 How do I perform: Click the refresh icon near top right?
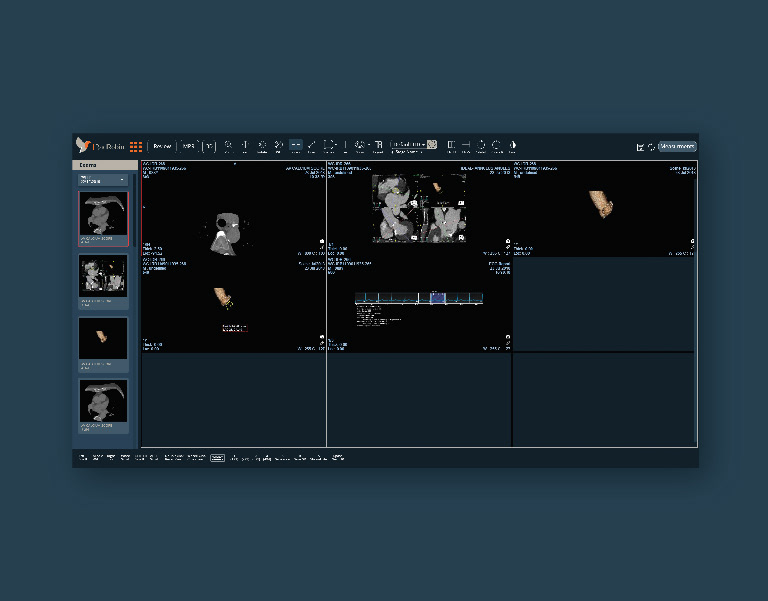click(x=651, y=147)
